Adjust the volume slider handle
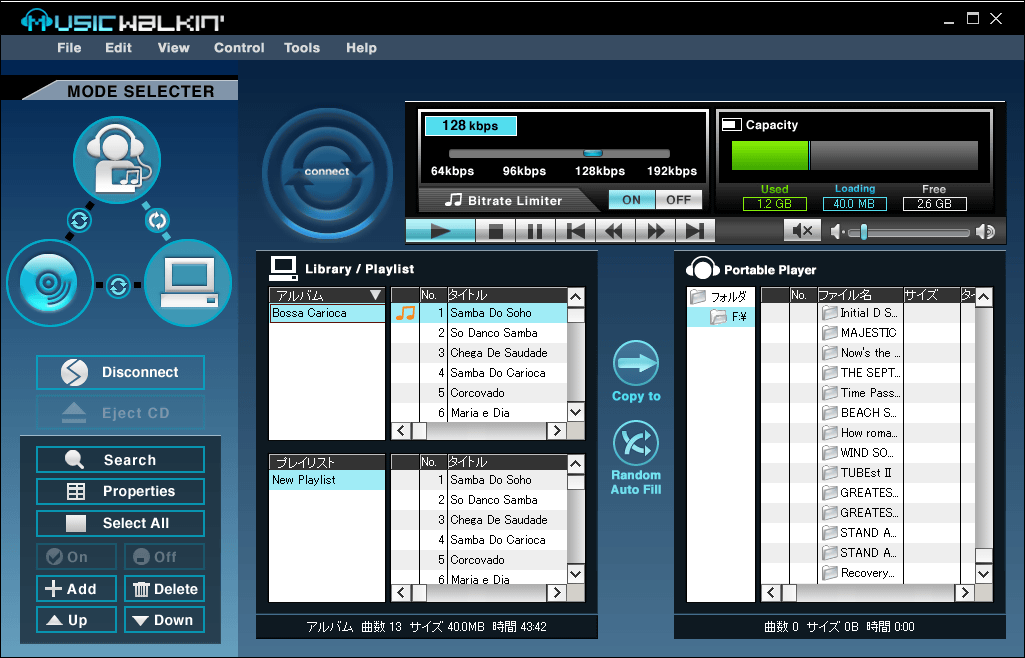The width and height of the screenshot is (1025, 658). (x=864, y=232)
